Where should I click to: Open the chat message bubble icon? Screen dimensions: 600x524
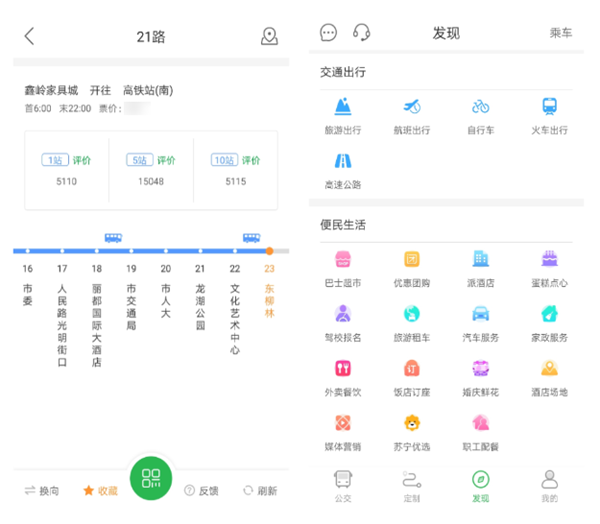(329, 33)
